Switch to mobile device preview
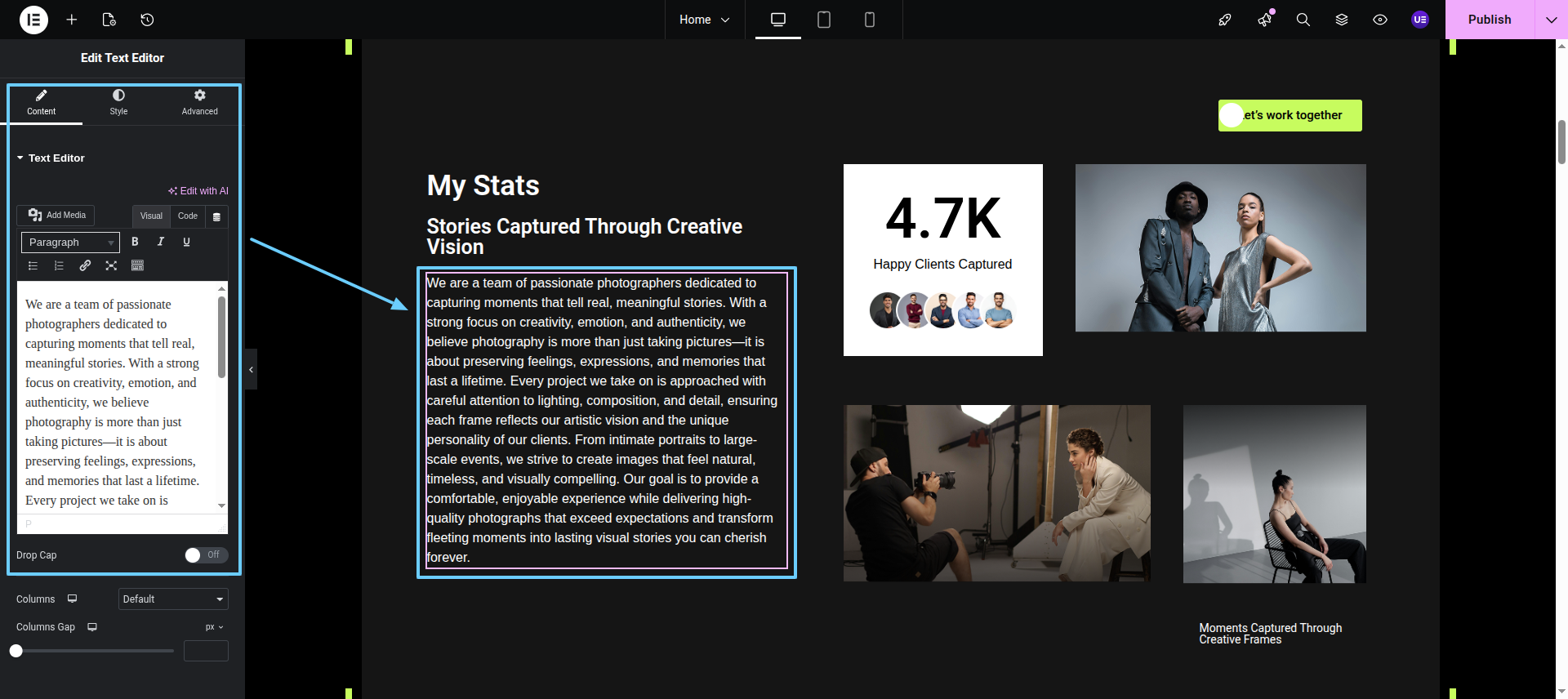The height and width of the screenshot is (699, 1568). pos(869,20)
